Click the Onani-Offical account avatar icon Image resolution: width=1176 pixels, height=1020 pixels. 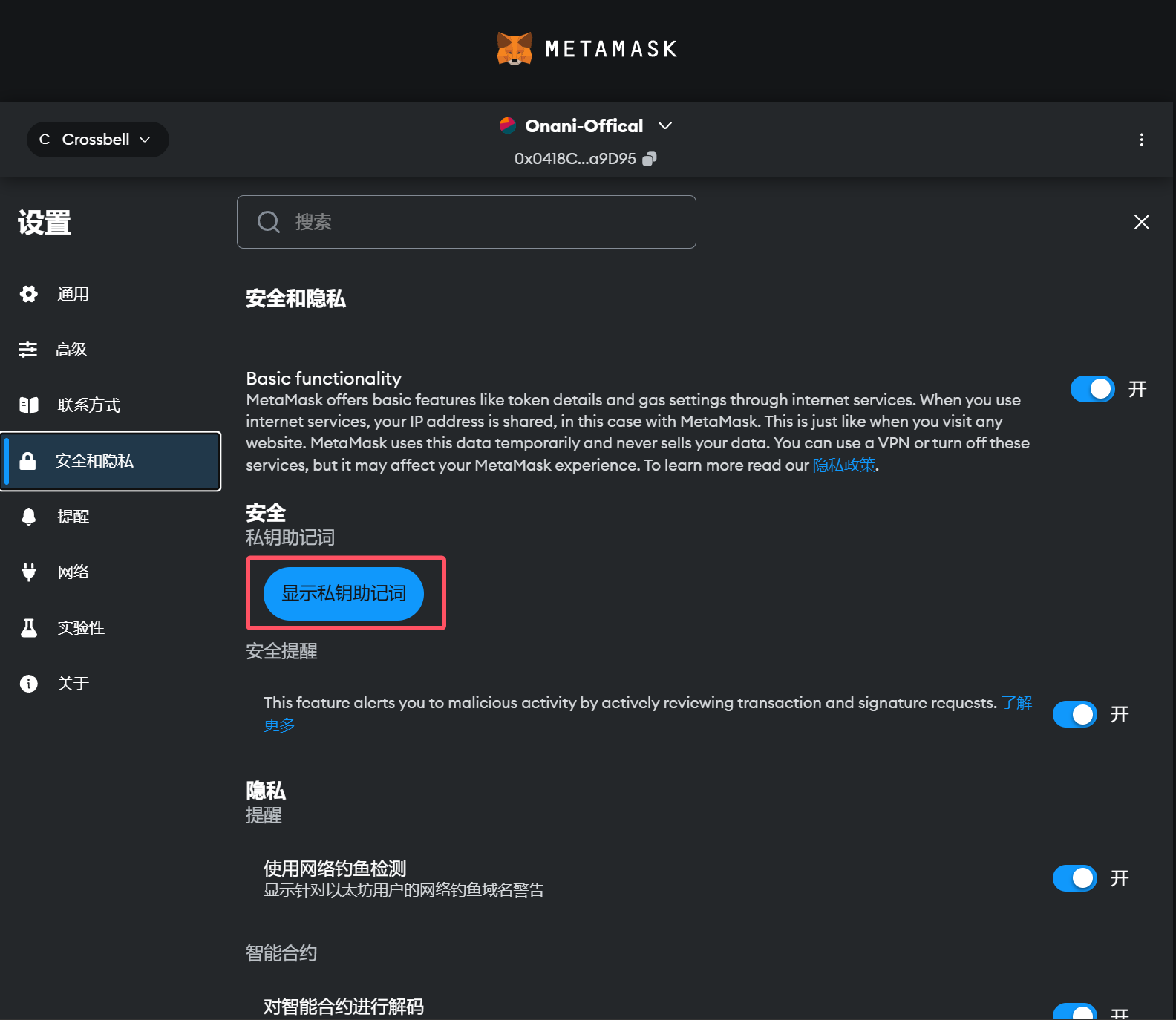tap(508, 125)
